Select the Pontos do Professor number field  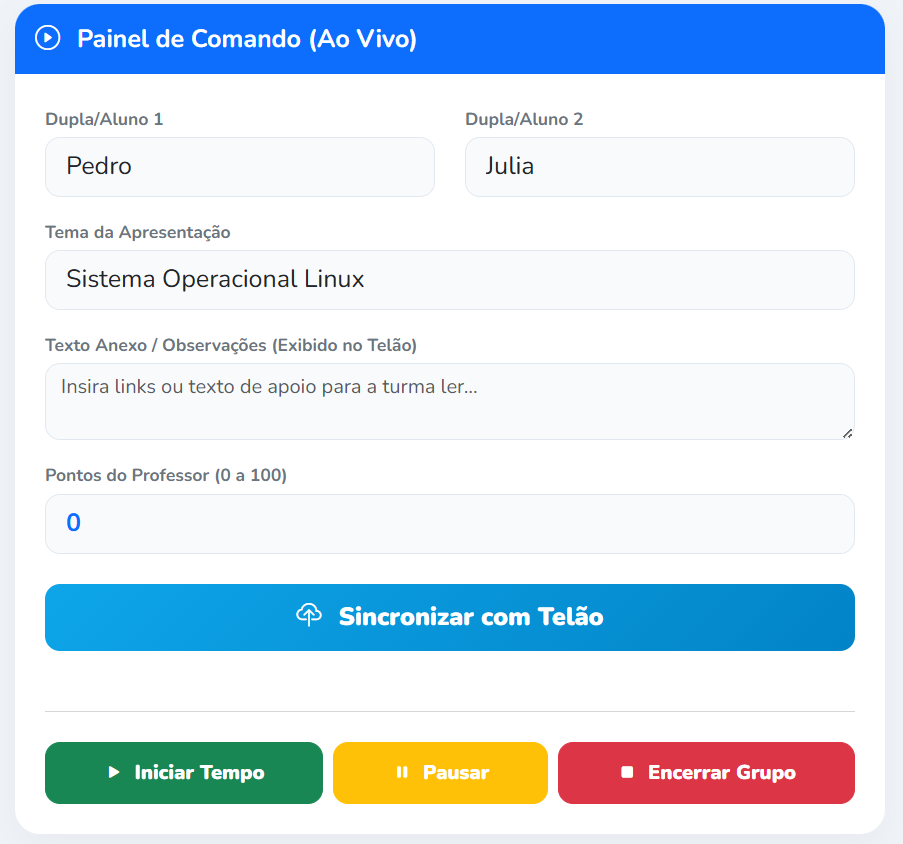pos(449,523)
